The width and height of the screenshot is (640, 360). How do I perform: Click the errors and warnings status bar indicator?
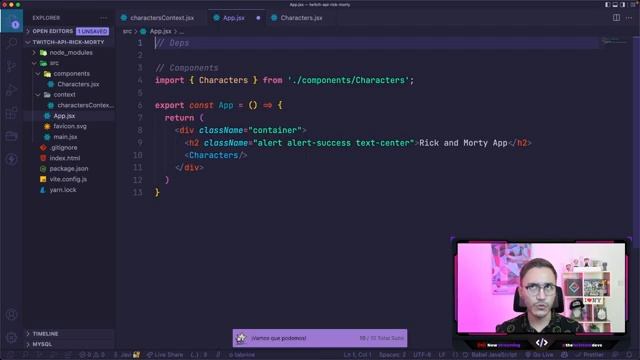coord(92,355)
